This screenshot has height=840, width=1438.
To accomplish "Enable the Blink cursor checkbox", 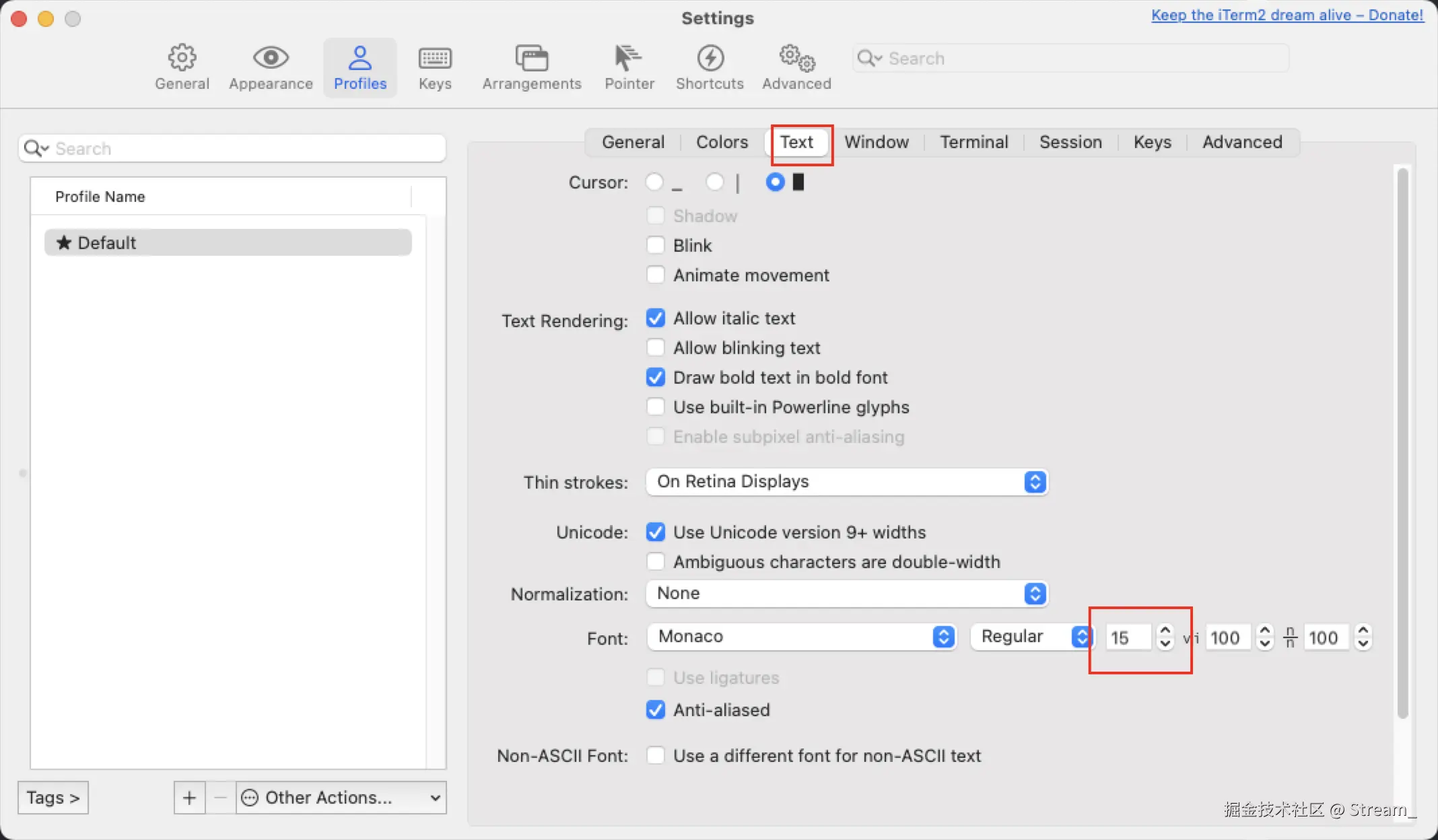I will pyautogui.click(x=655, y=245).
